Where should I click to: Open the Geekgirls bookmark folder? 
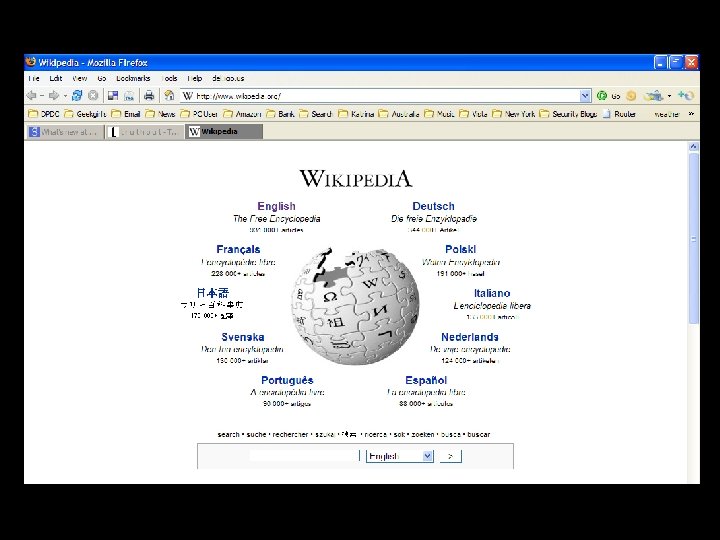click(x=85, y=114)
